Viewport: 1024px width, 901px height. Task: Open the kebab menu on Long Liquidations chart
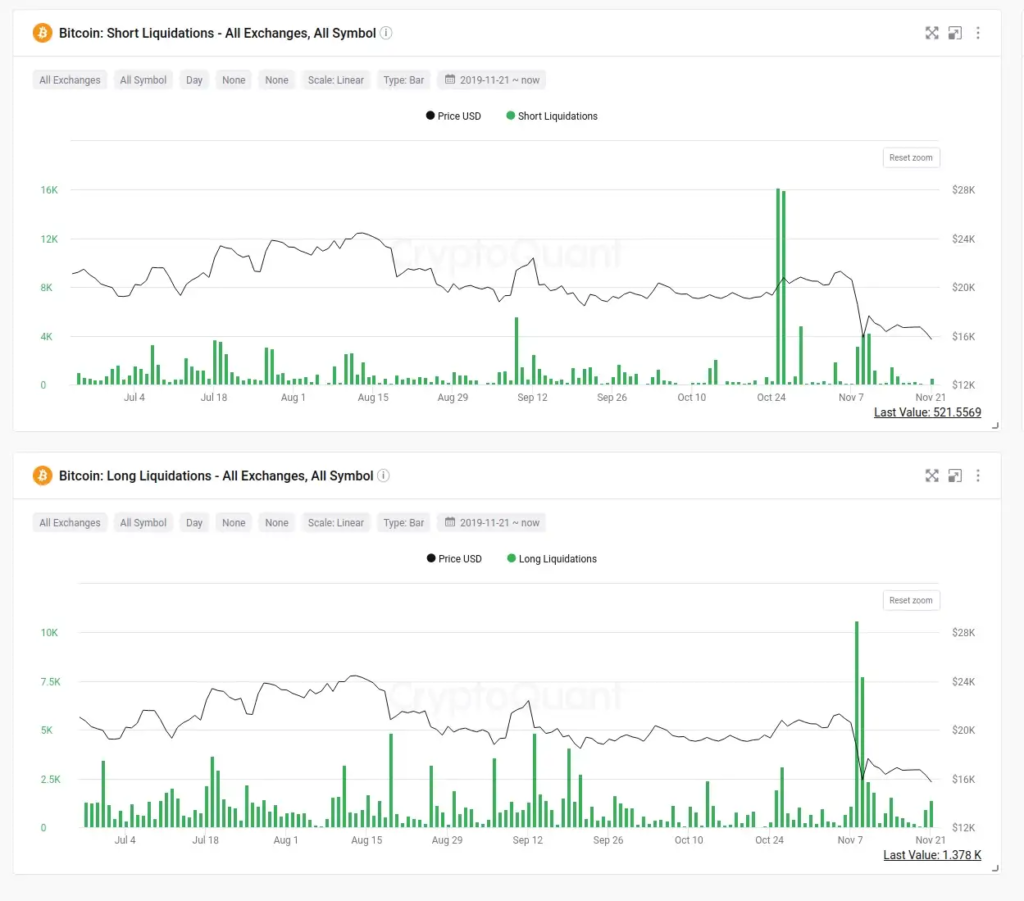978,476
